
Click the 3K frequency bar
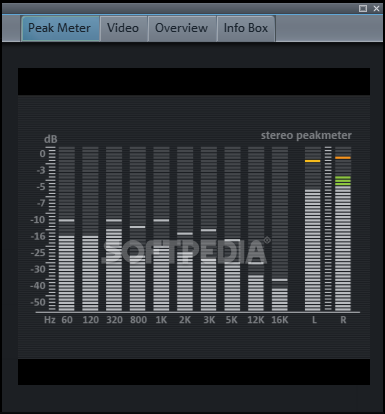[x=209, y=229]
